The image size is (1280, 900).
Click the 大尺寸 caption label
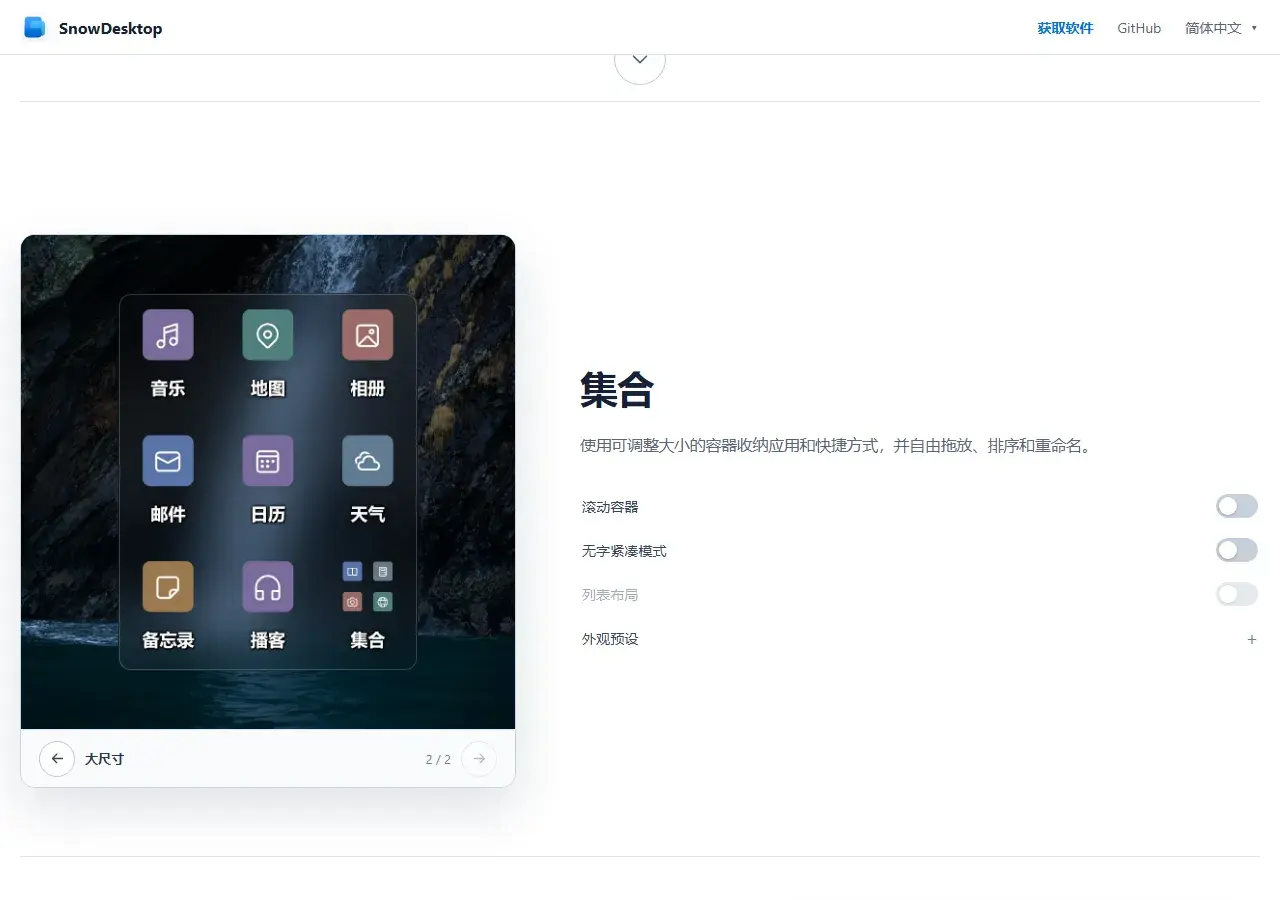point(104,759)
